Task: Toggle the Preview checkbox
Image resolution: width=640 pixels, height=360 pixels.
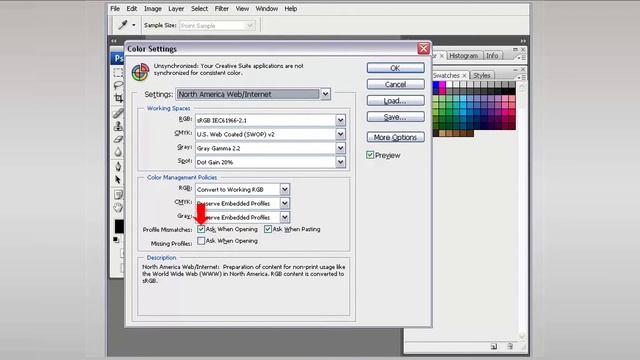Action: pos(370,155)
